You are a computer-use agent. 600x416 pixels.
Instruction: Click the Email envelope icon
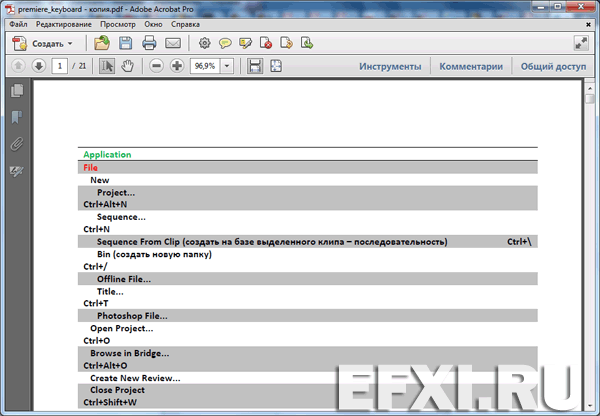point(173,43)
